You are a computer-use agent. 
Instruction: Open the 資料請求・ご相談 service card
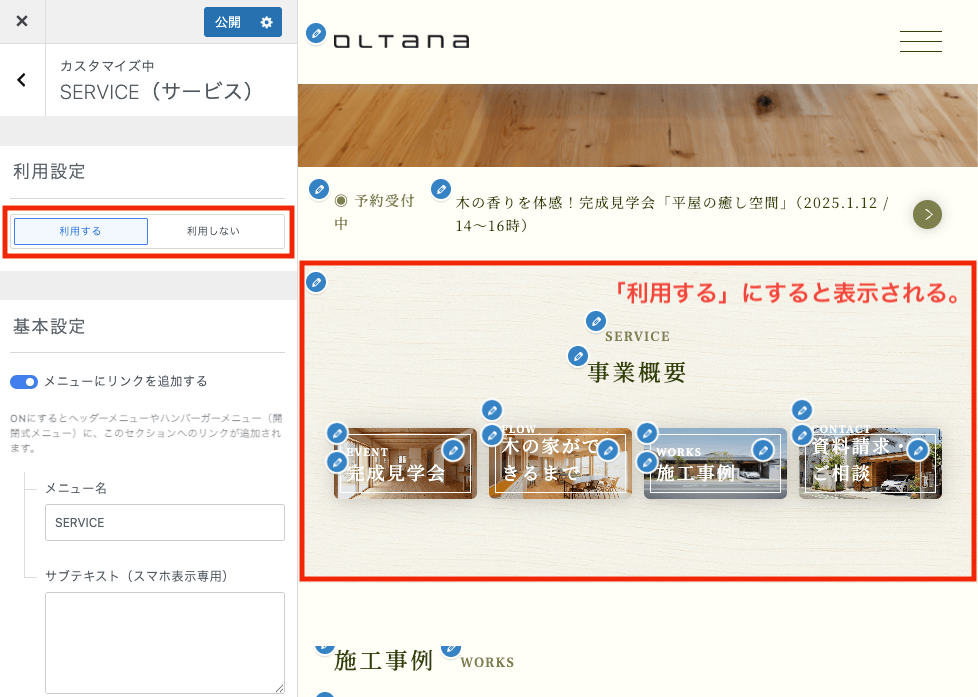[x=871, y=464]
